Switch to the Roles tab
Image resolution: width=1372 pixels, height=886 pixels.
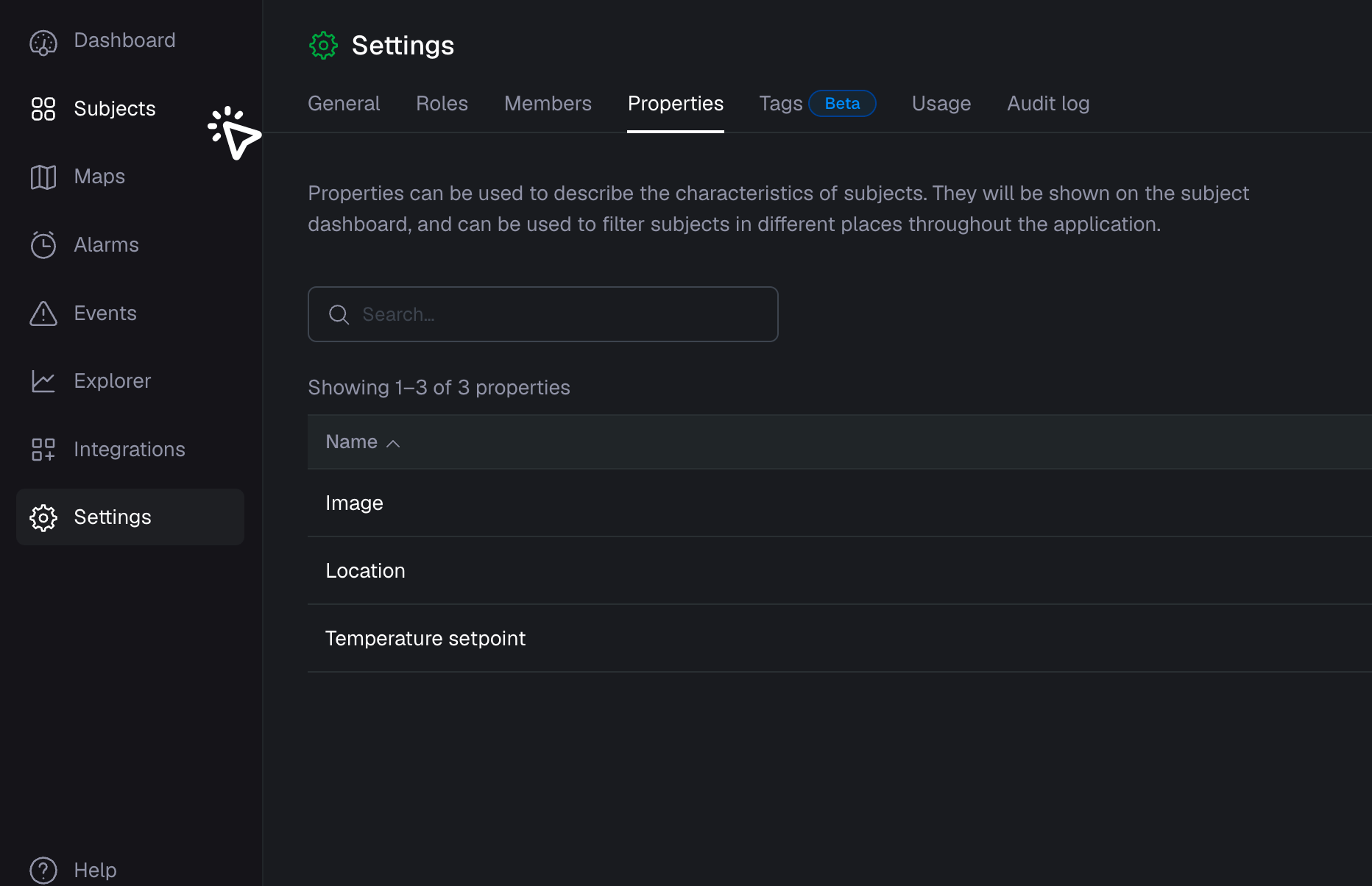click(x=442, y=104)
